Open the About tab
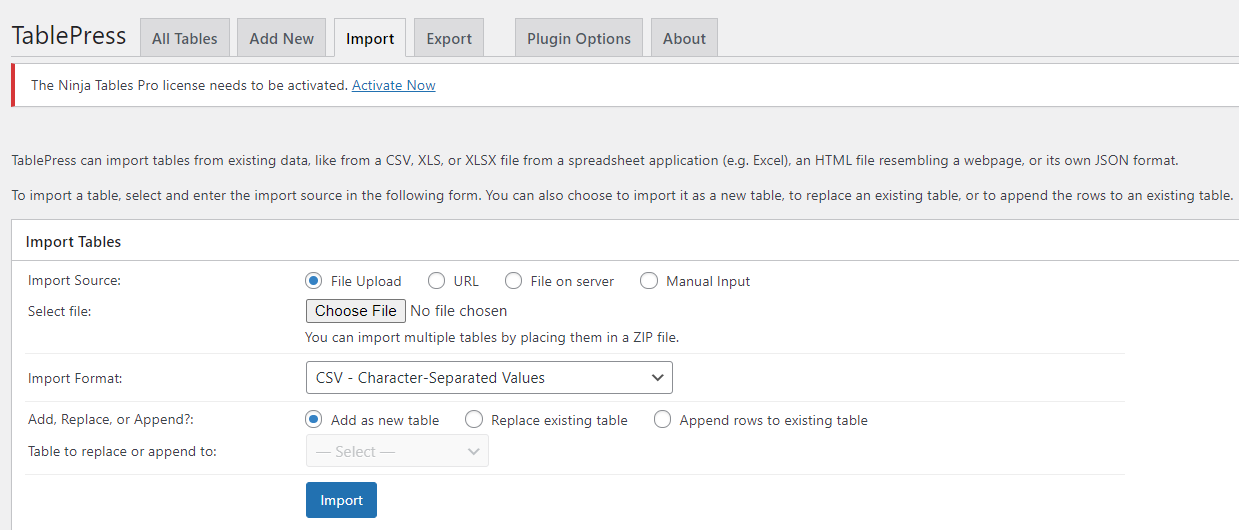The height and width of the screenshot is (530, 1239). click(x=684, y=39)
